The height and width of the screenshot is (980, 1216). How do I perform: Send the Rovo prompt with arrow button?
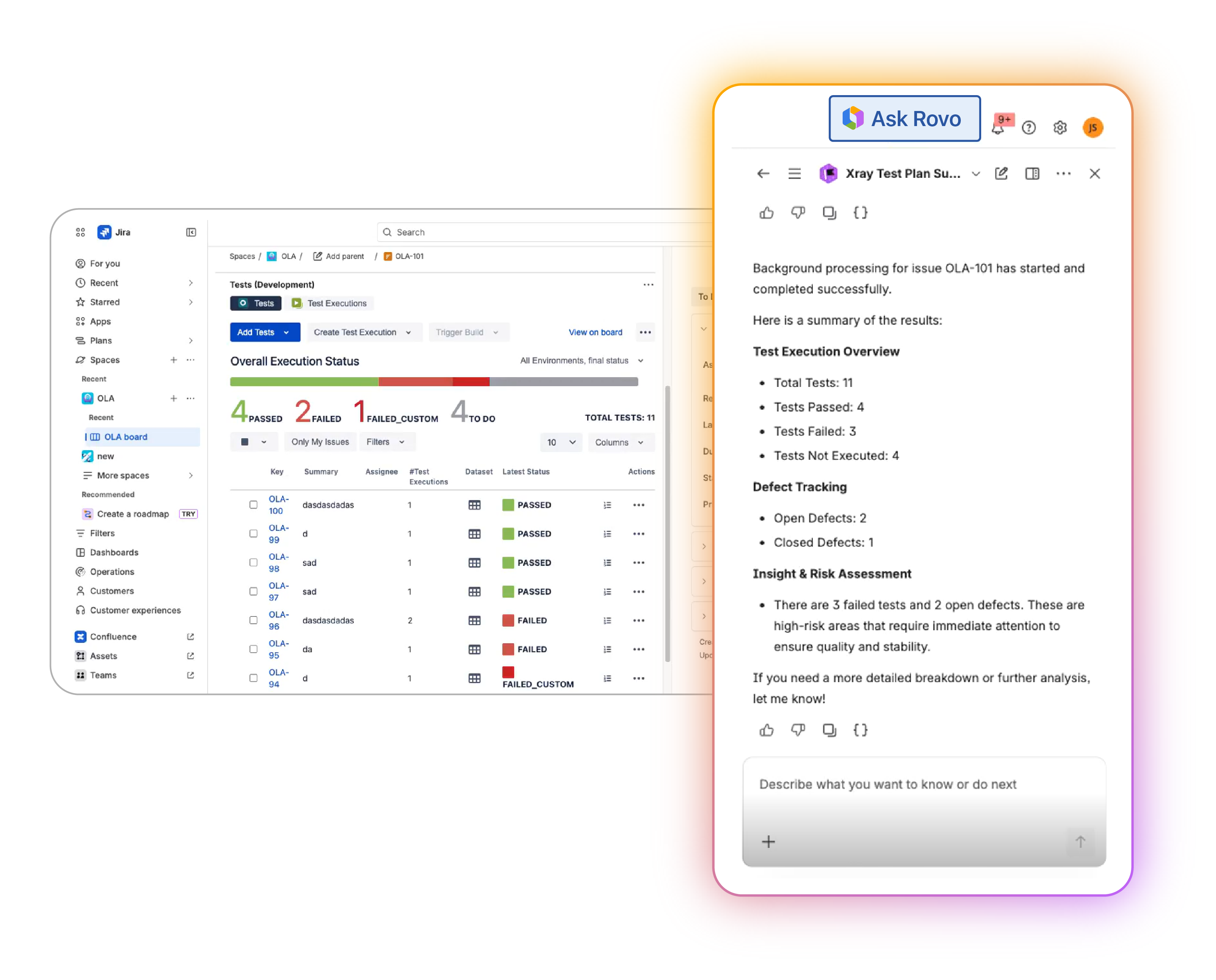[x=1080, y=842]
